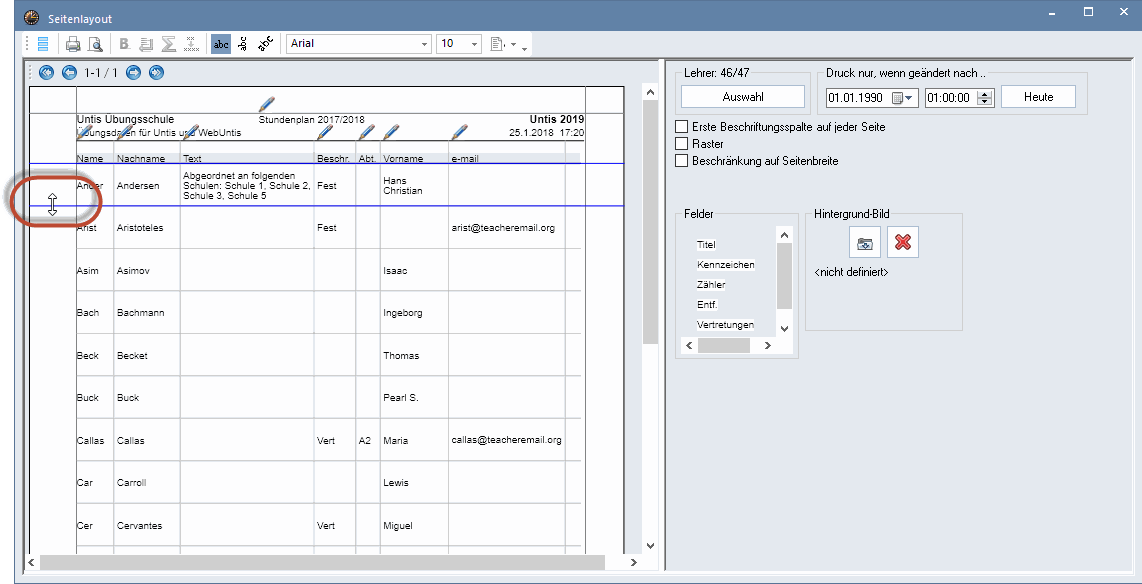Click Felder list scroll up arrow
The image size is (1142, 584).
784,234
